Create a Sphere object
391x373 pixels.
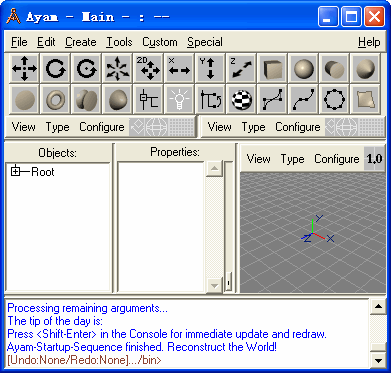pyautogui.click(x=303, y=68)
